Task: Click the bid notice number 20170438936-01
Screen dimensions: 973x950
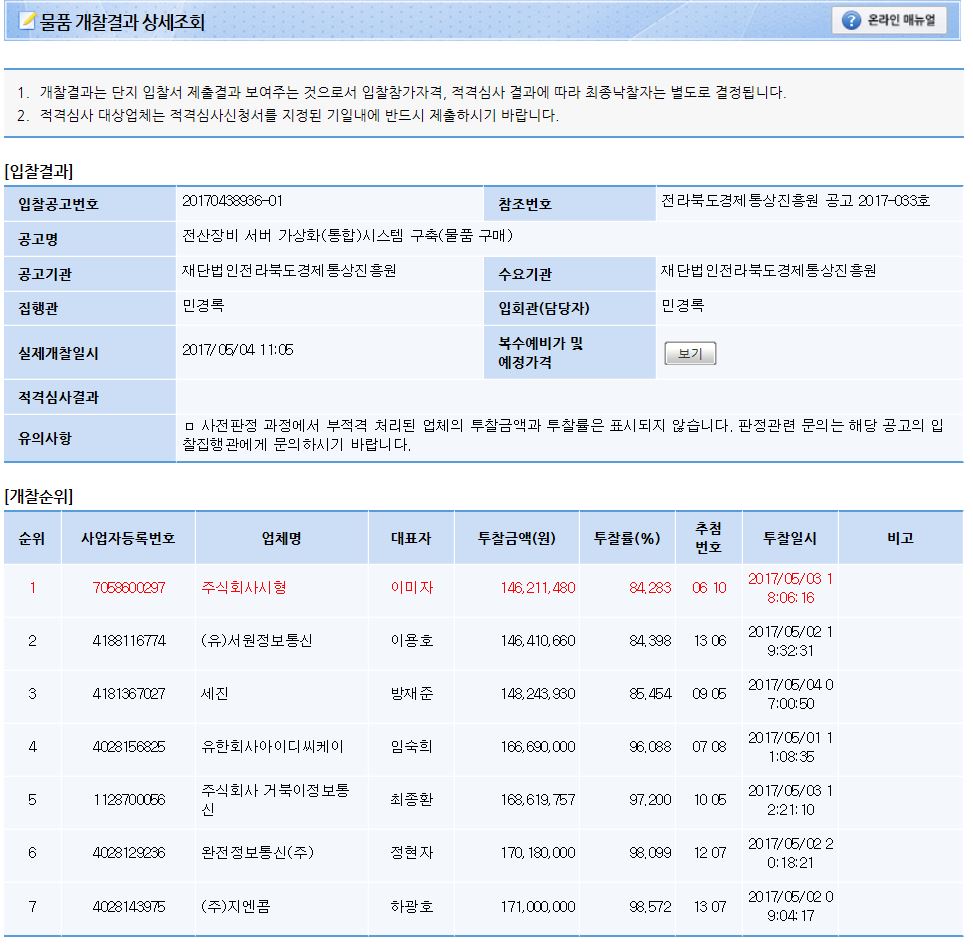Action: pyautogui.click(x=233, y=201)
